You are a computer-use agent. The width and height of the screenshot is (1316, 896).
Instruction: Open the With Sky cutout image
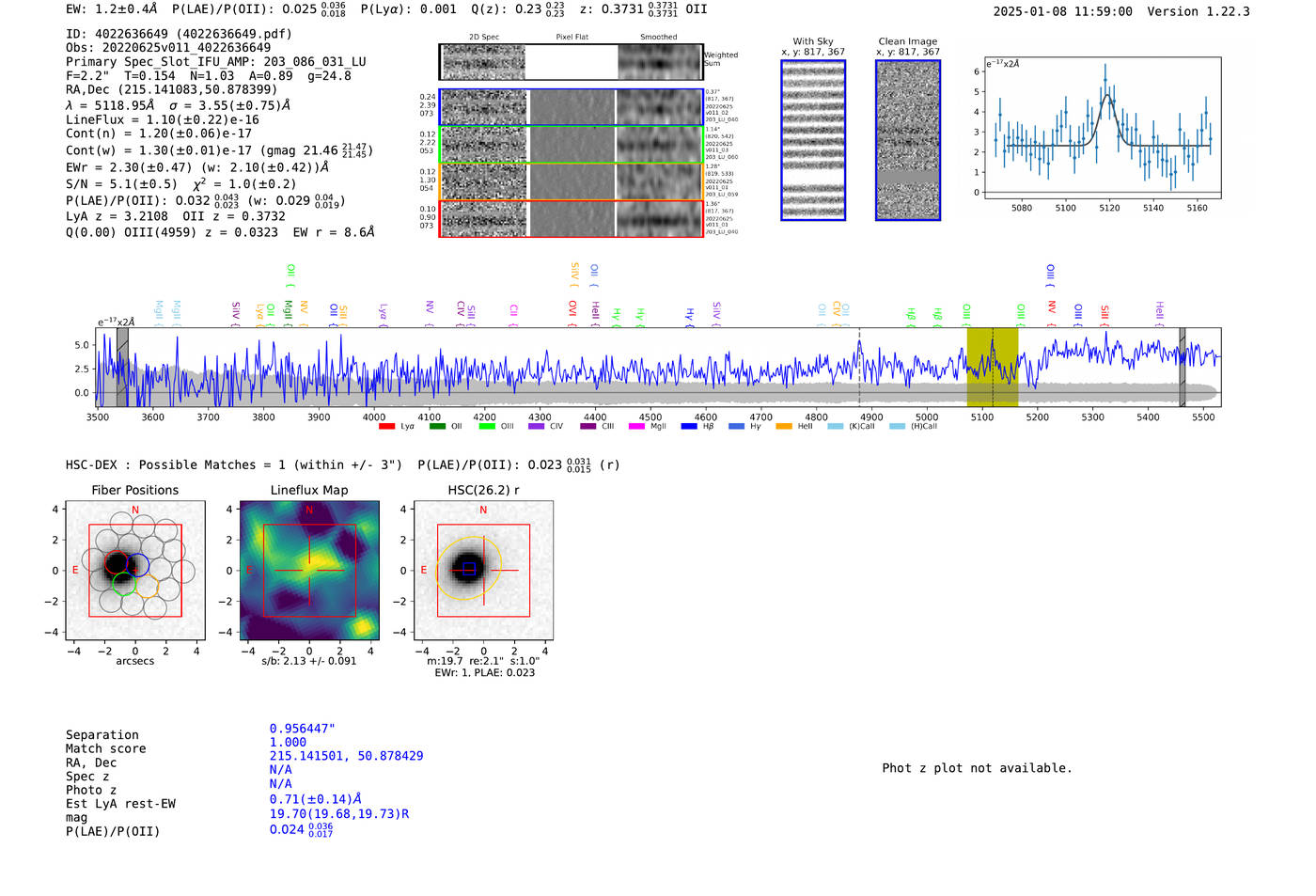[813, 140]
